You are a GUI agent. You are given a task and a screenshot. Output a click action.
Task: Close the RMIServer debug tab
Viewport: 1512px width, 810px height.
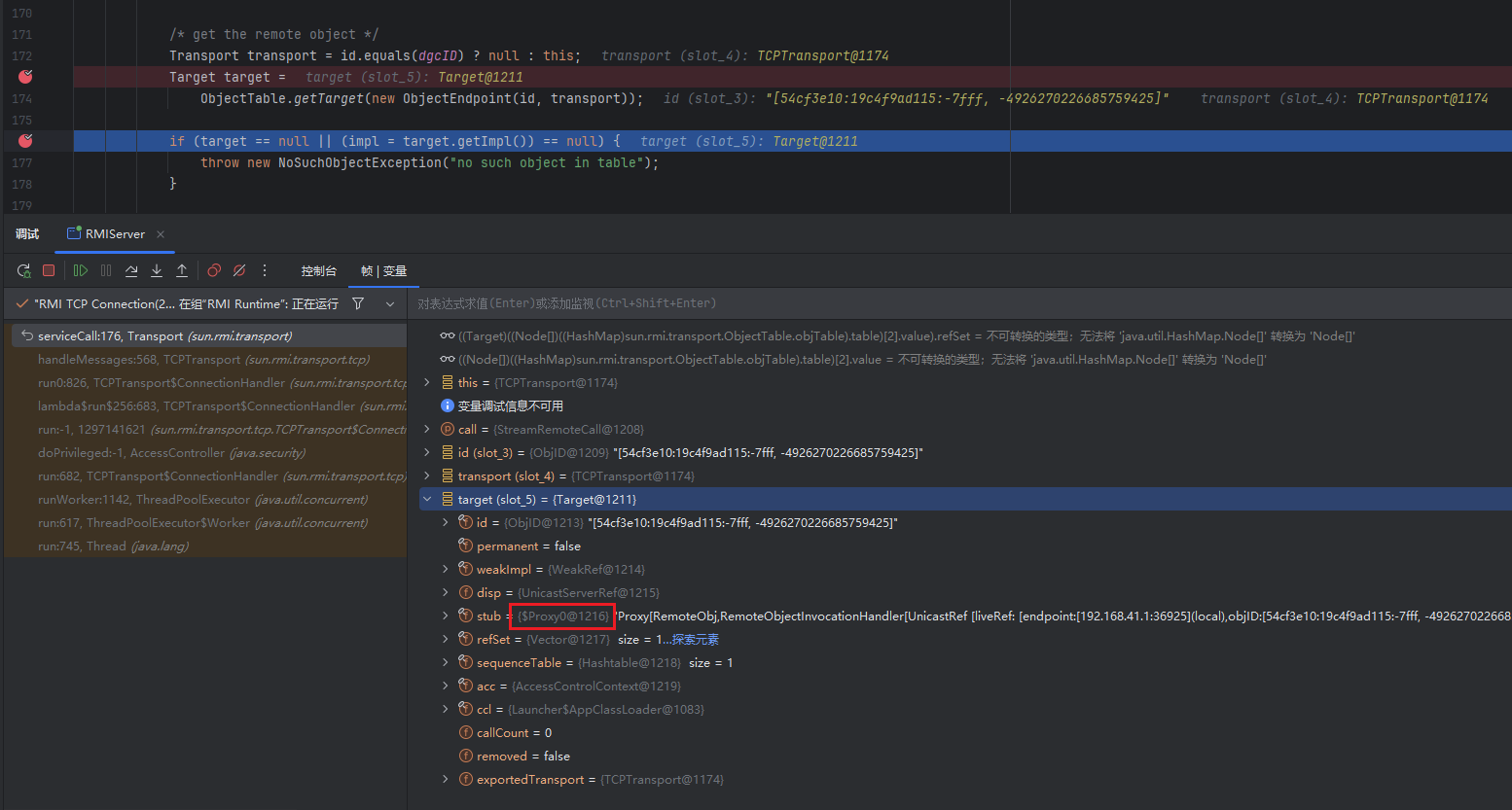[x=161, y=234]
